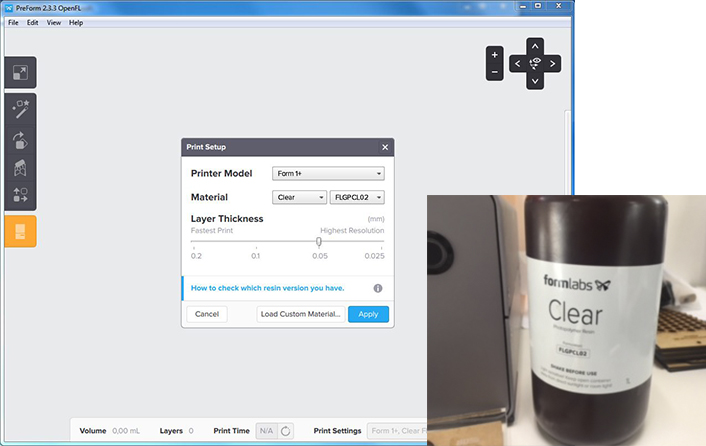
Task: Click the Volume 0.00 mL value
Action: [x=126, y=431]
